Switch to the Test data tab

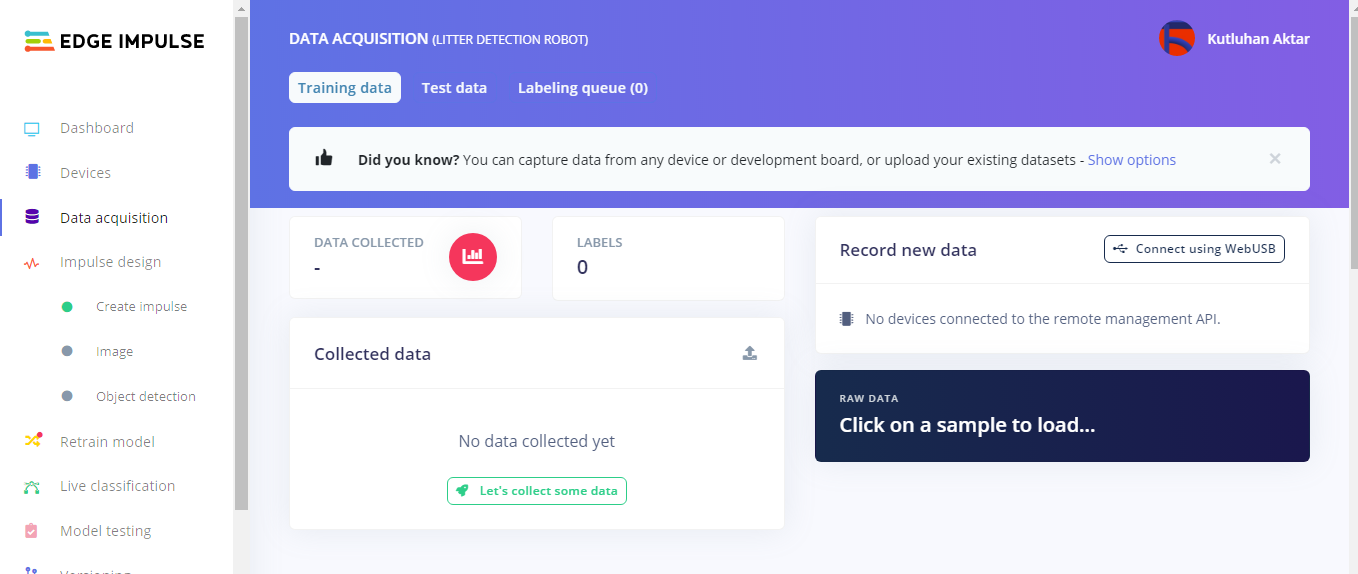454,88
